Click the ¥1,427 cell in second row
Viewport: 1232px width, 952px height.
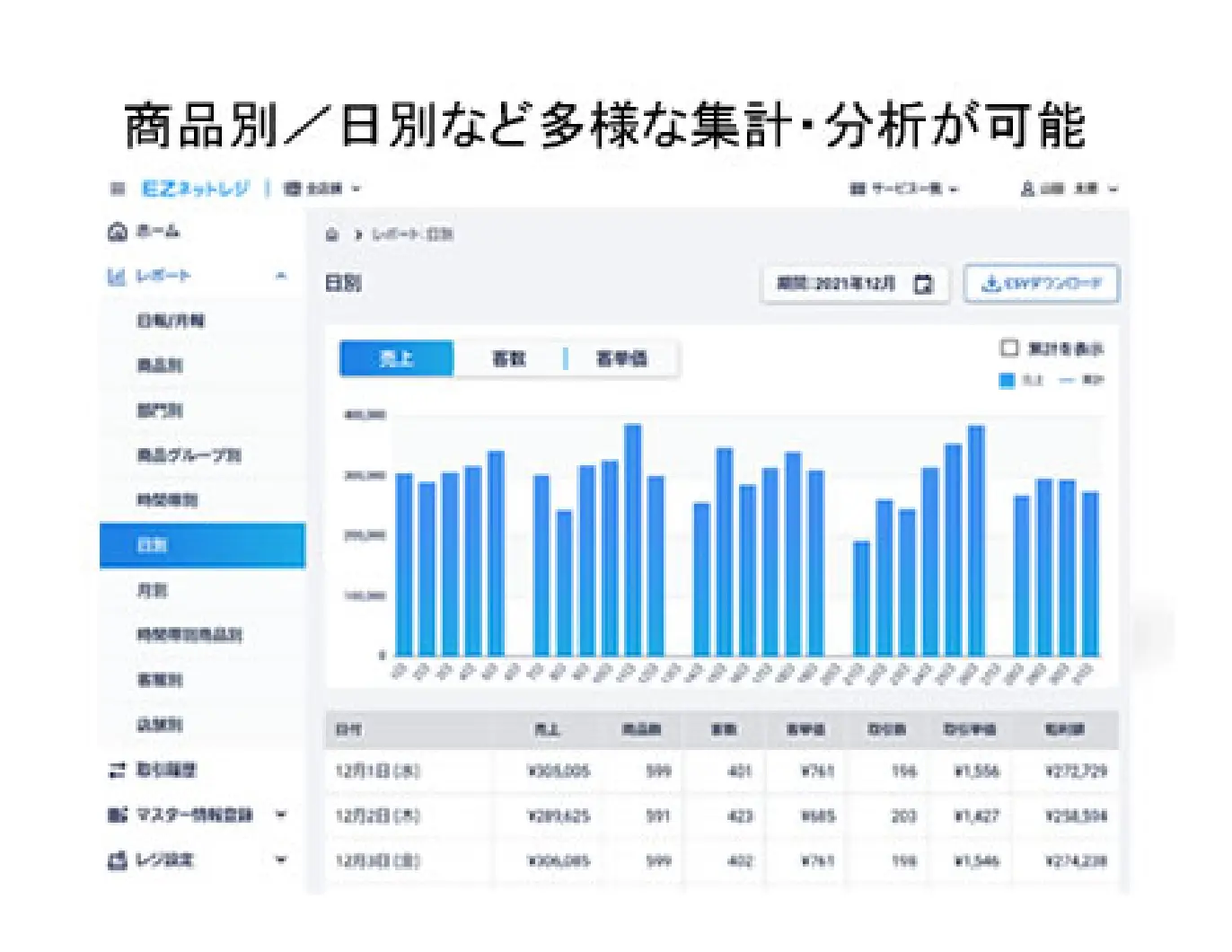click(x=976, y=816)
